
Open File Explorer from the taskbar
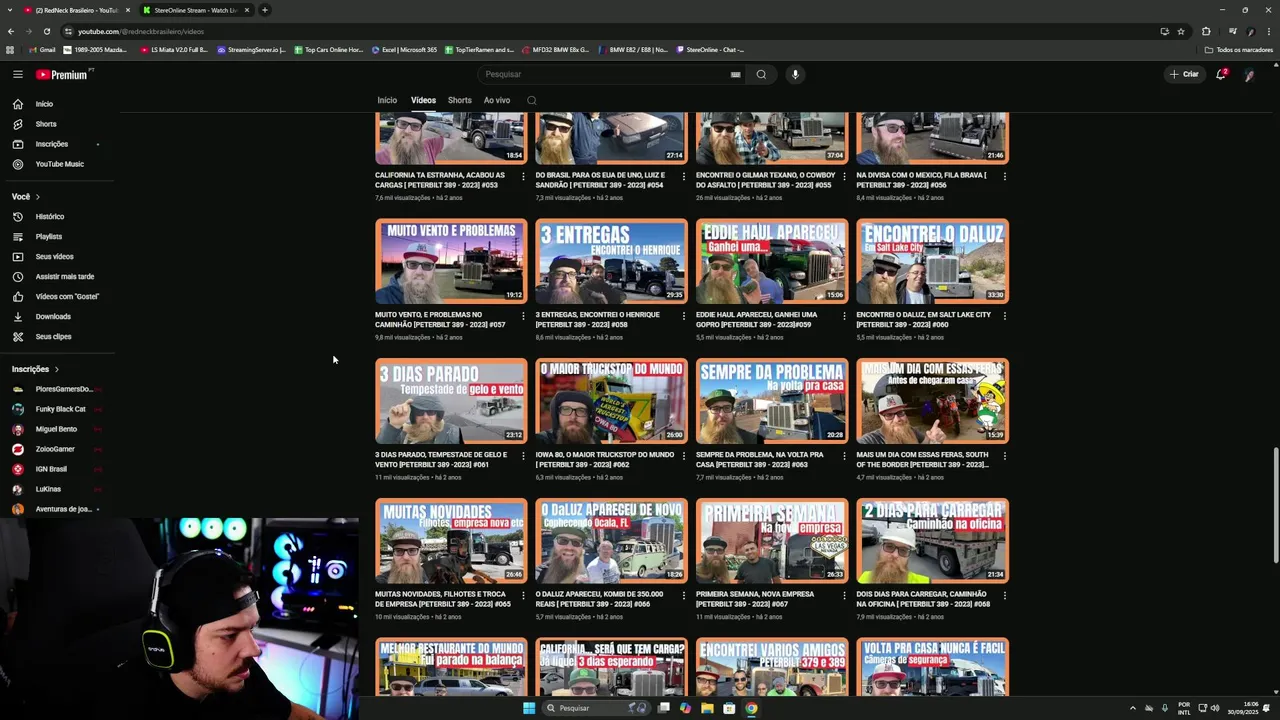click(707, 708)
